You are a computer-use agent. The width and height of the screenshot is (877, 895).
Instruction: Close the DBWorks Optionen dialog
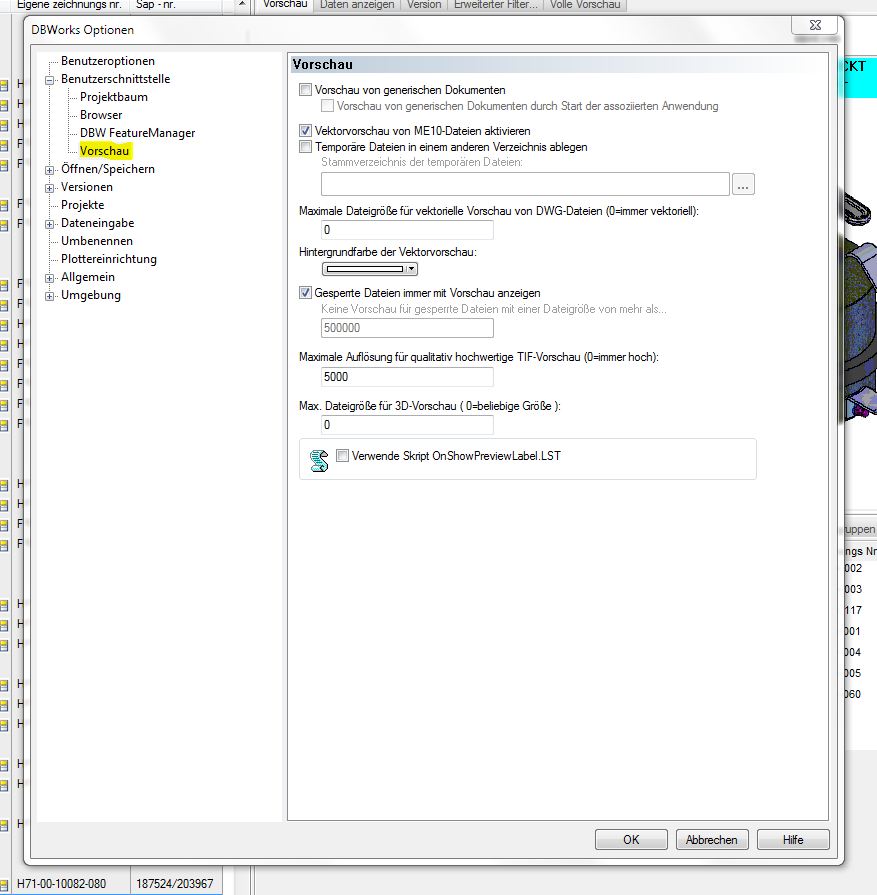pyautogui.click(x=815, y=25)
